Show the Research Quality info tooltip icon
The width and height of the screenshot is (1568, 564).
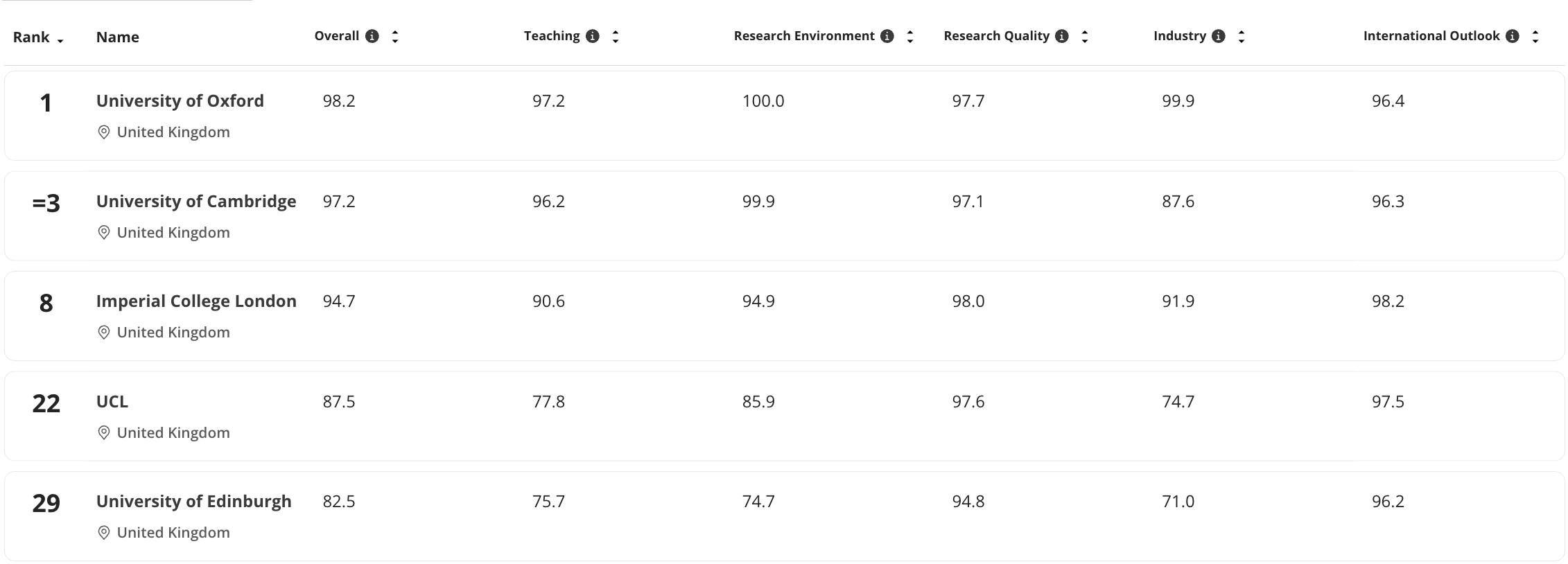click(1061, 36)
